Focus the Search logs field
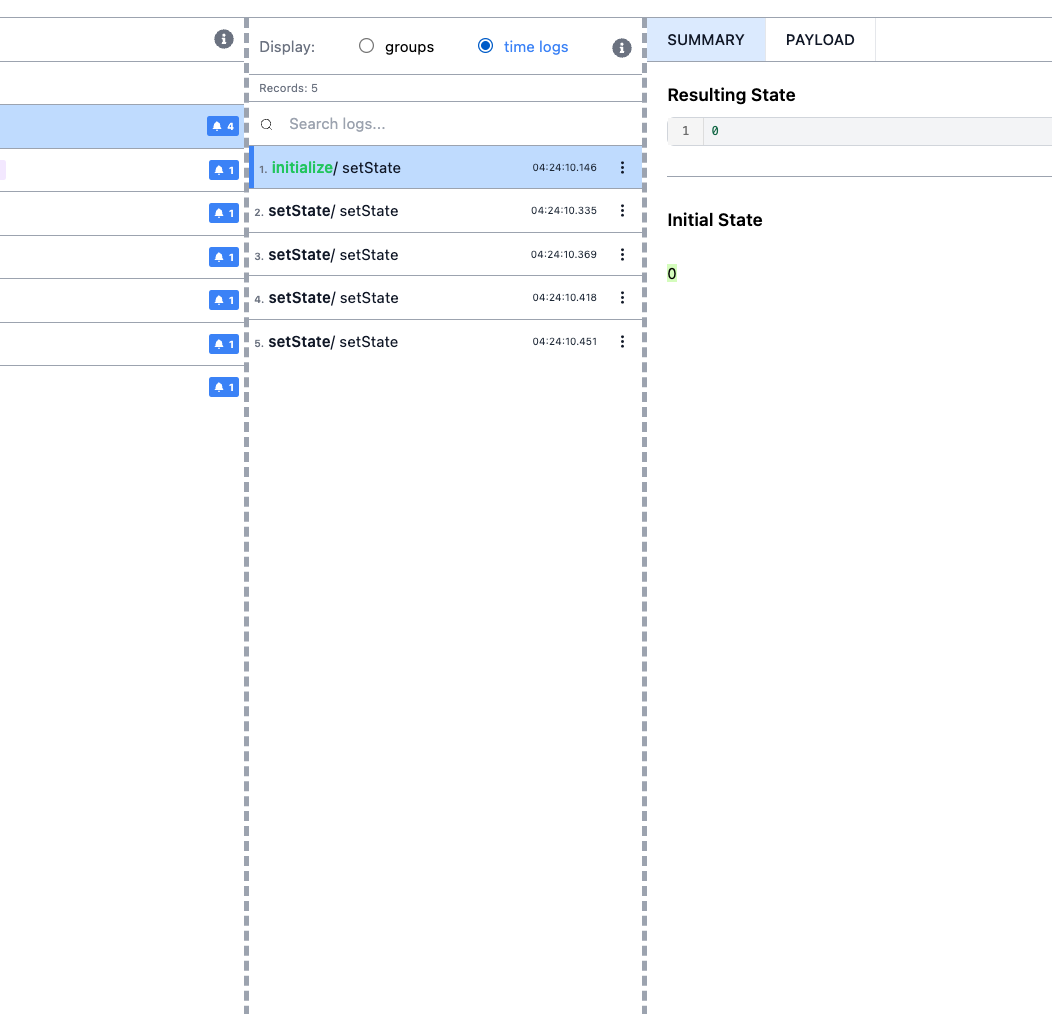 (x=446, y=124)
